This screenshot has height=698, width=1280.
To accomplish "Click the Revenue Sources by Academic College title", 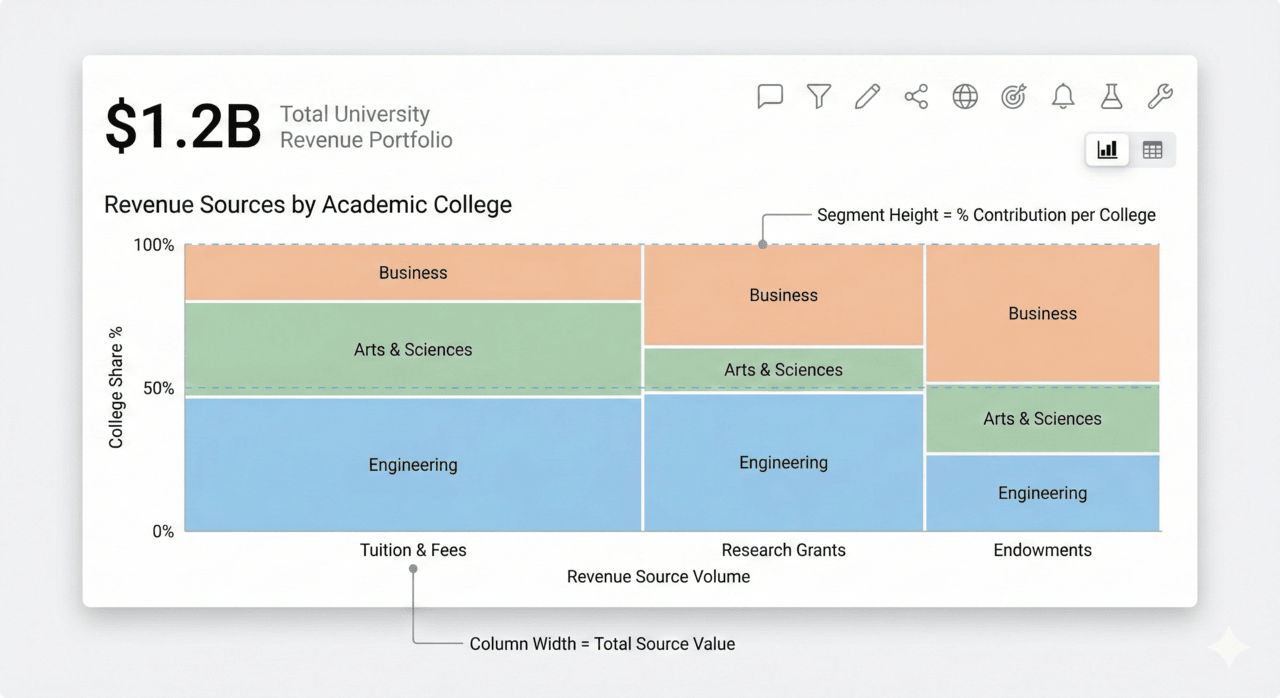I will (x=307, y=204).
